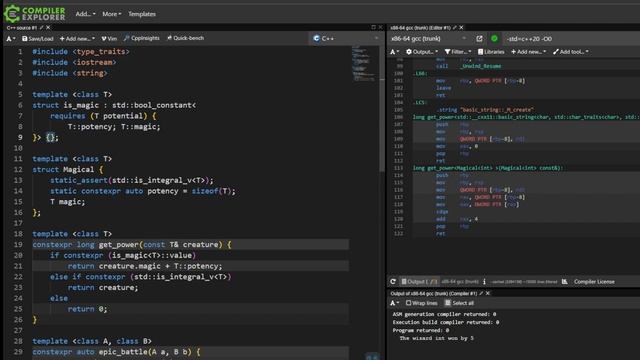Click the code minimap in source editor
The image size is (640, 360).
363,64
